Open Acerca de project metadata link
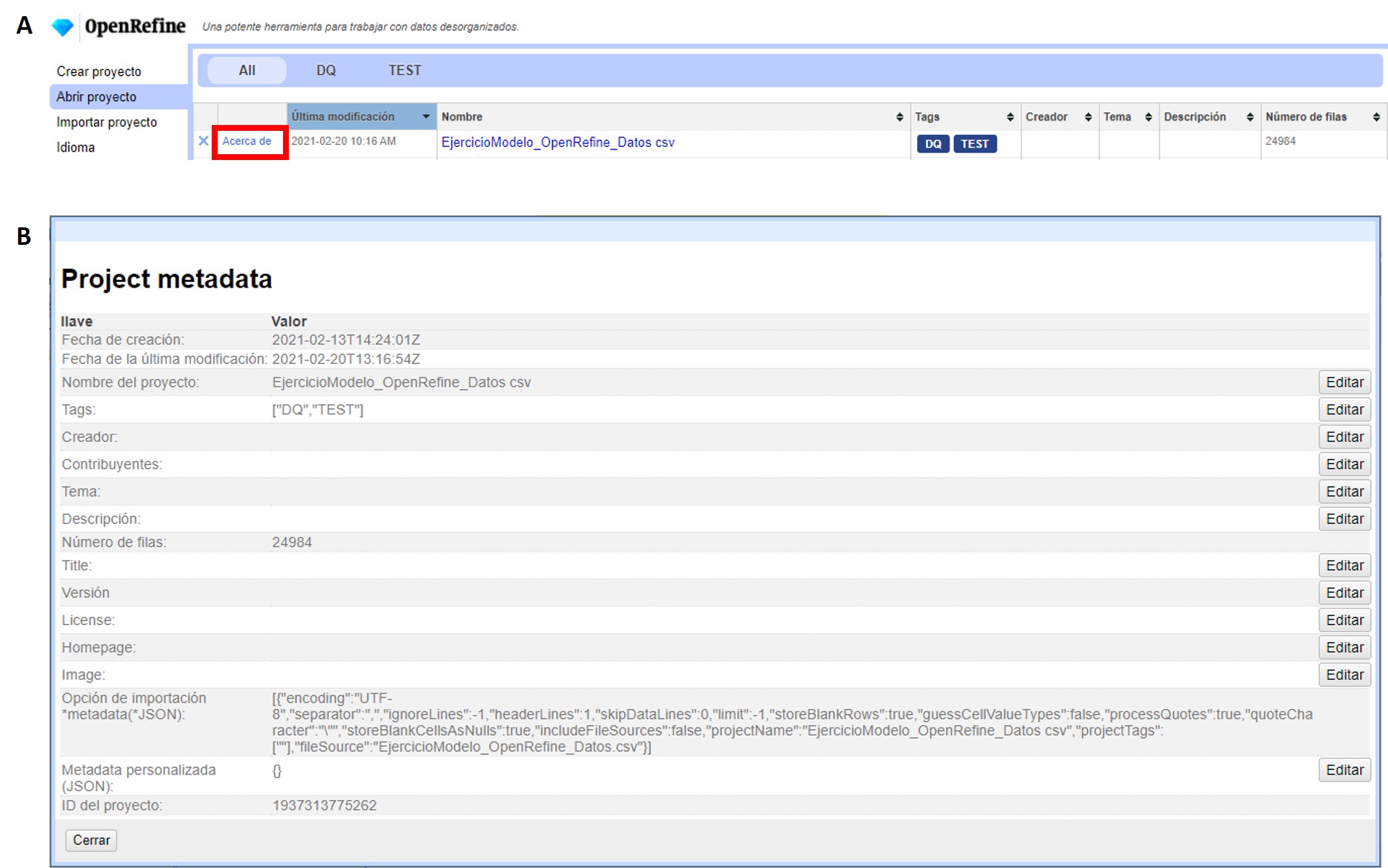 coord(247,141)
